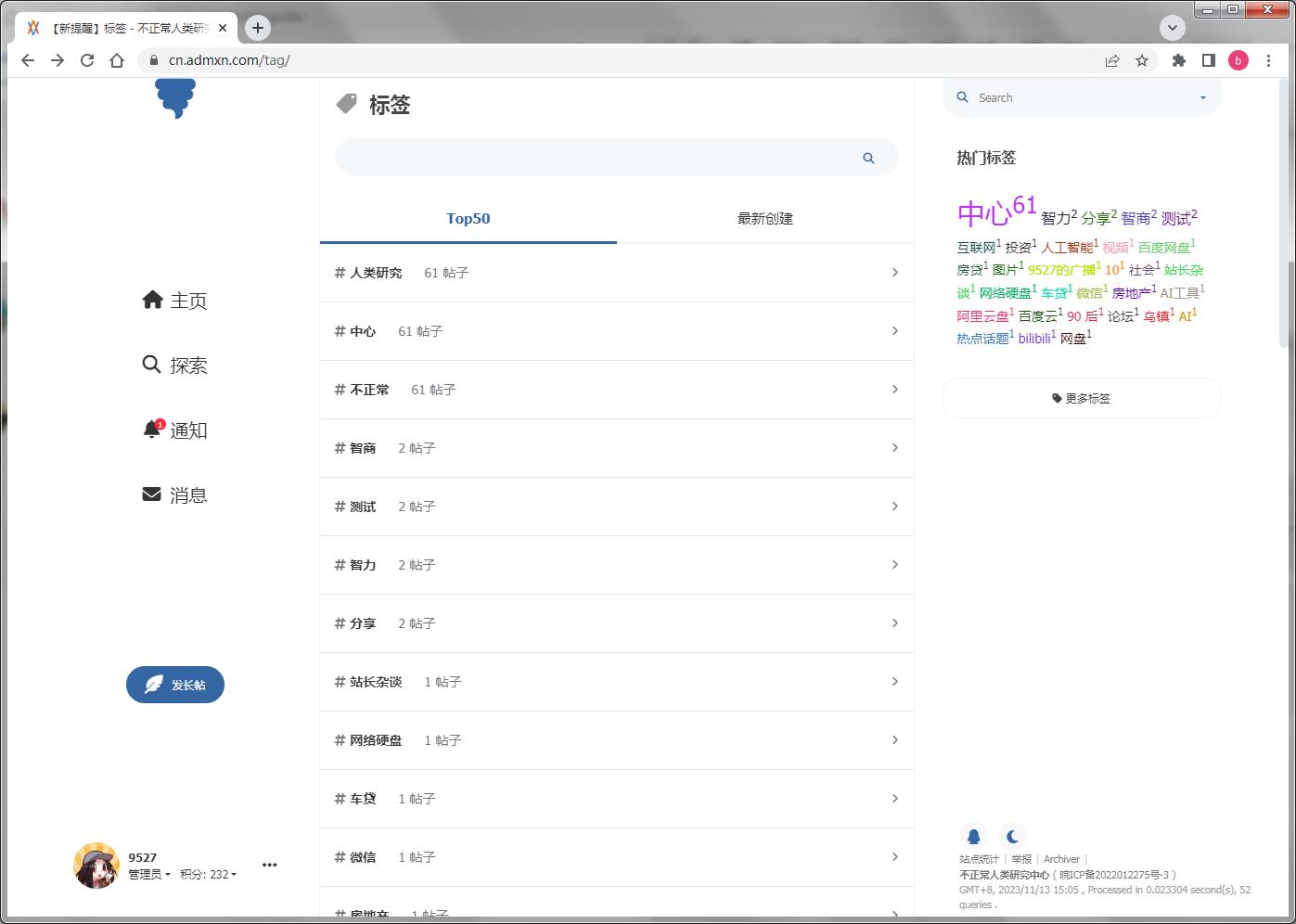Go back with browser back arrow
This screenshot has width=1296, height=924.
(x=28, y=60)
